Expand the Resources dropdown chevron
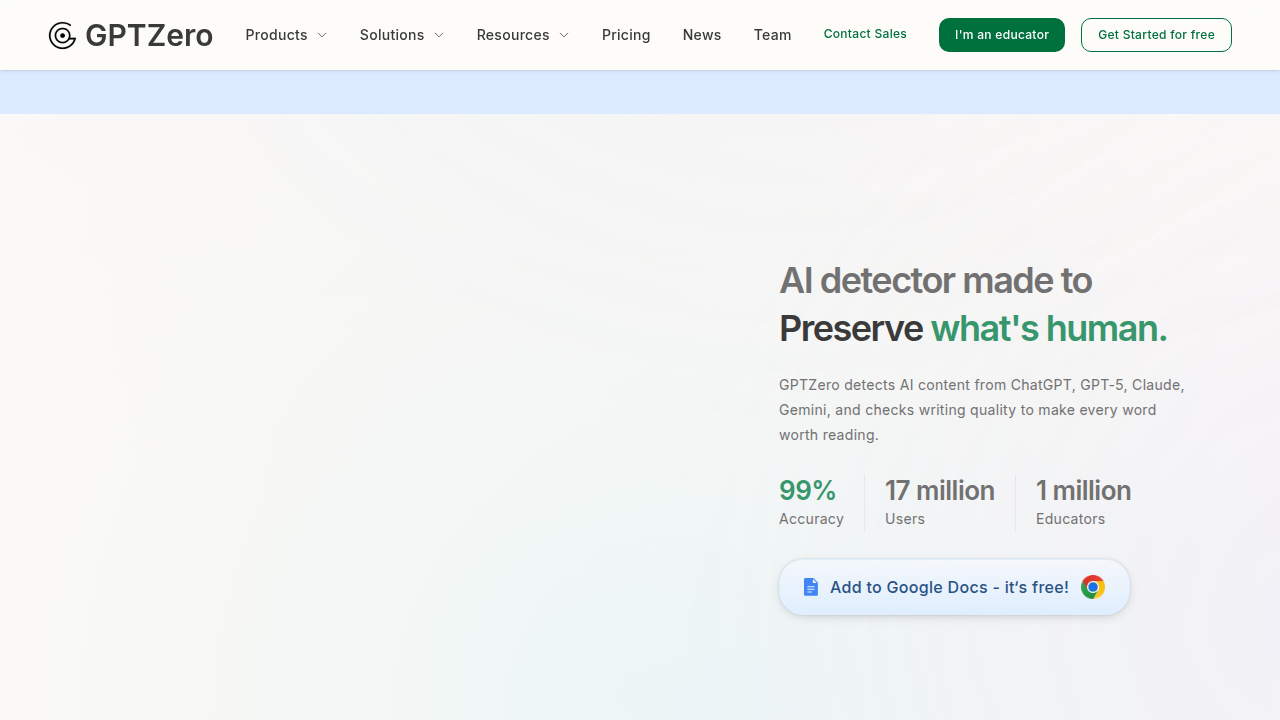1280x720 pixels. coord(564,35)
